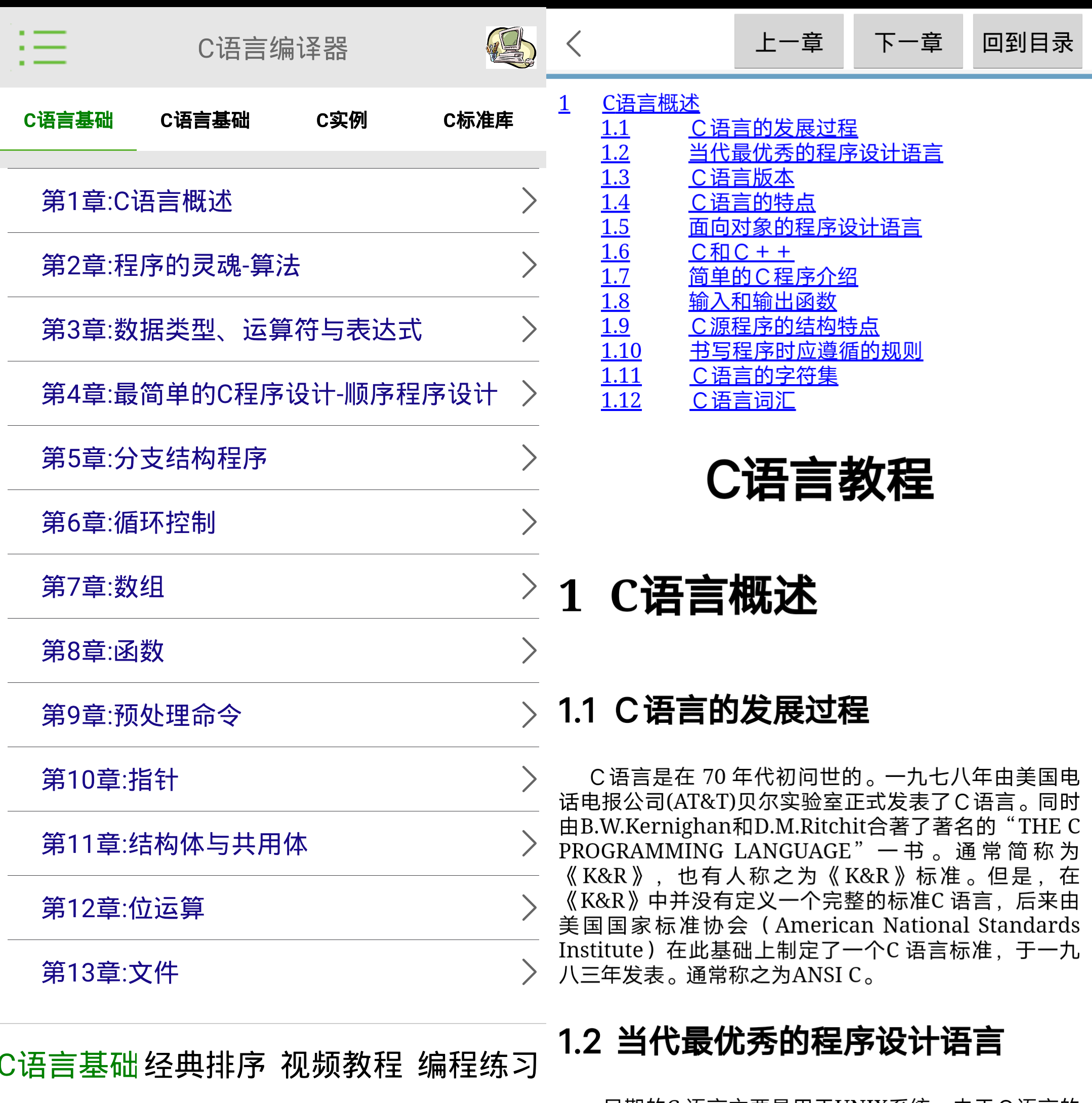Open 第5章:分支结构程序

[x=273, y=458]
